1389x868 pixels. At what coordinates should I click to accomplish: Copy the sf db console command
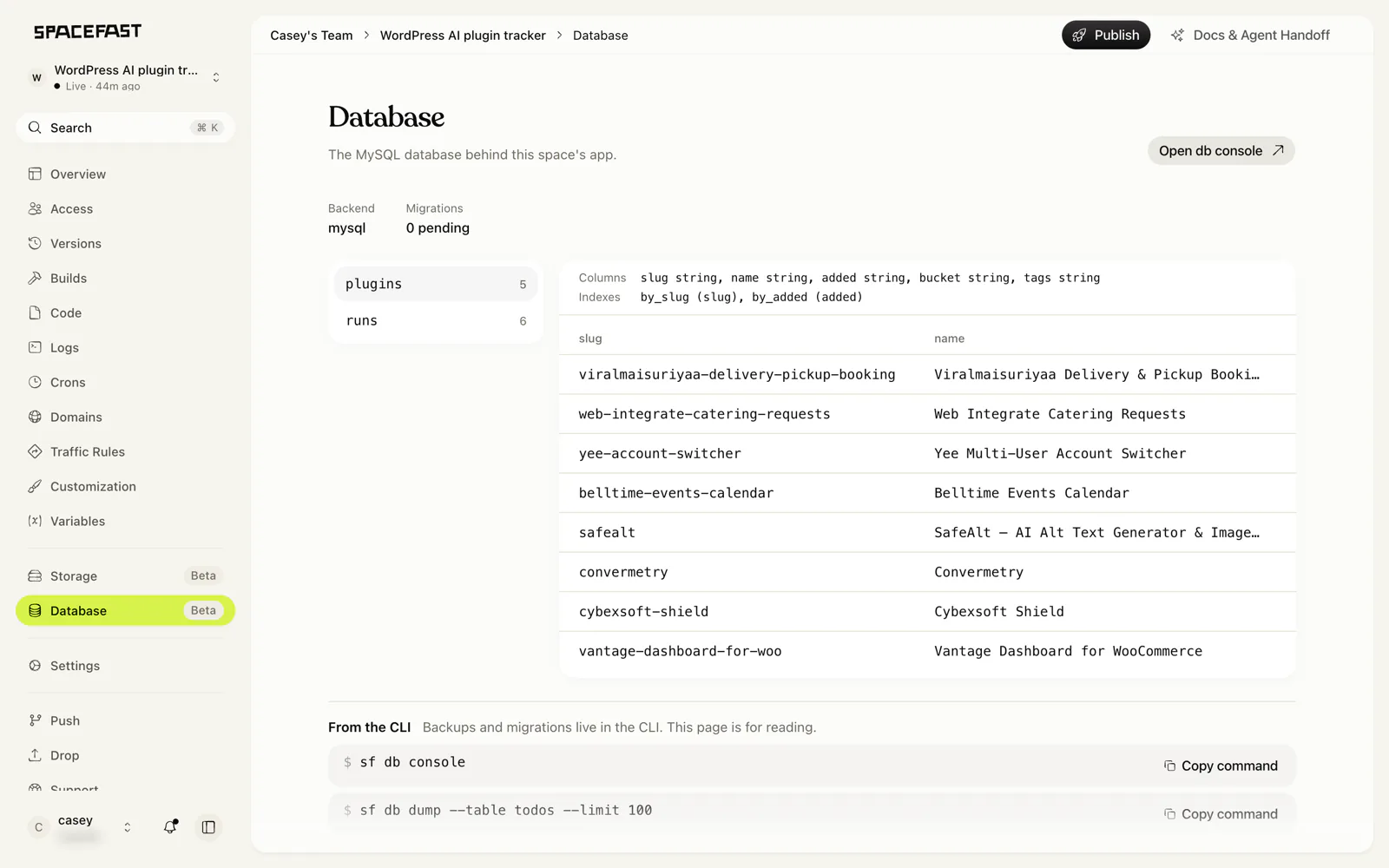(1221, 766)
